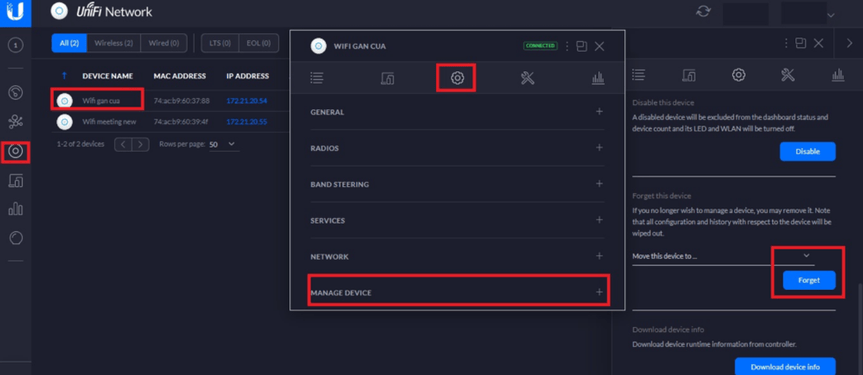863x375 pixels.
Task: Open IP address 172.21.20.55 link
Action: [247, 122]
